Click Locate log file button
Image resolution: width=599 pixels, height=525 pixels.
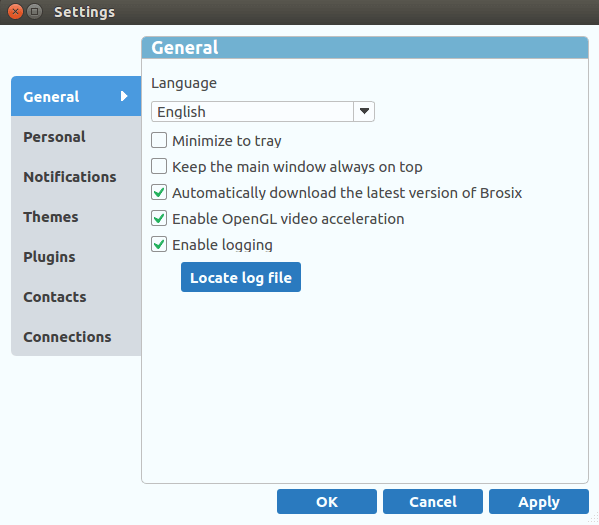pyautogui.click(x=241, y=277)
